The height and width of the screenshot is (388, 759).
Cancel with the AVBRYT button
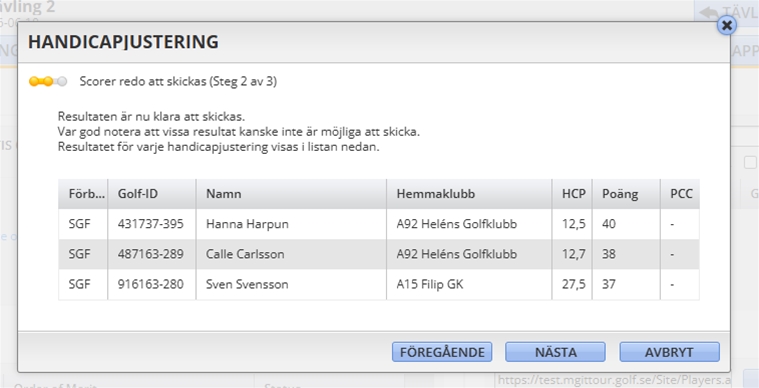tap(669, 352)
